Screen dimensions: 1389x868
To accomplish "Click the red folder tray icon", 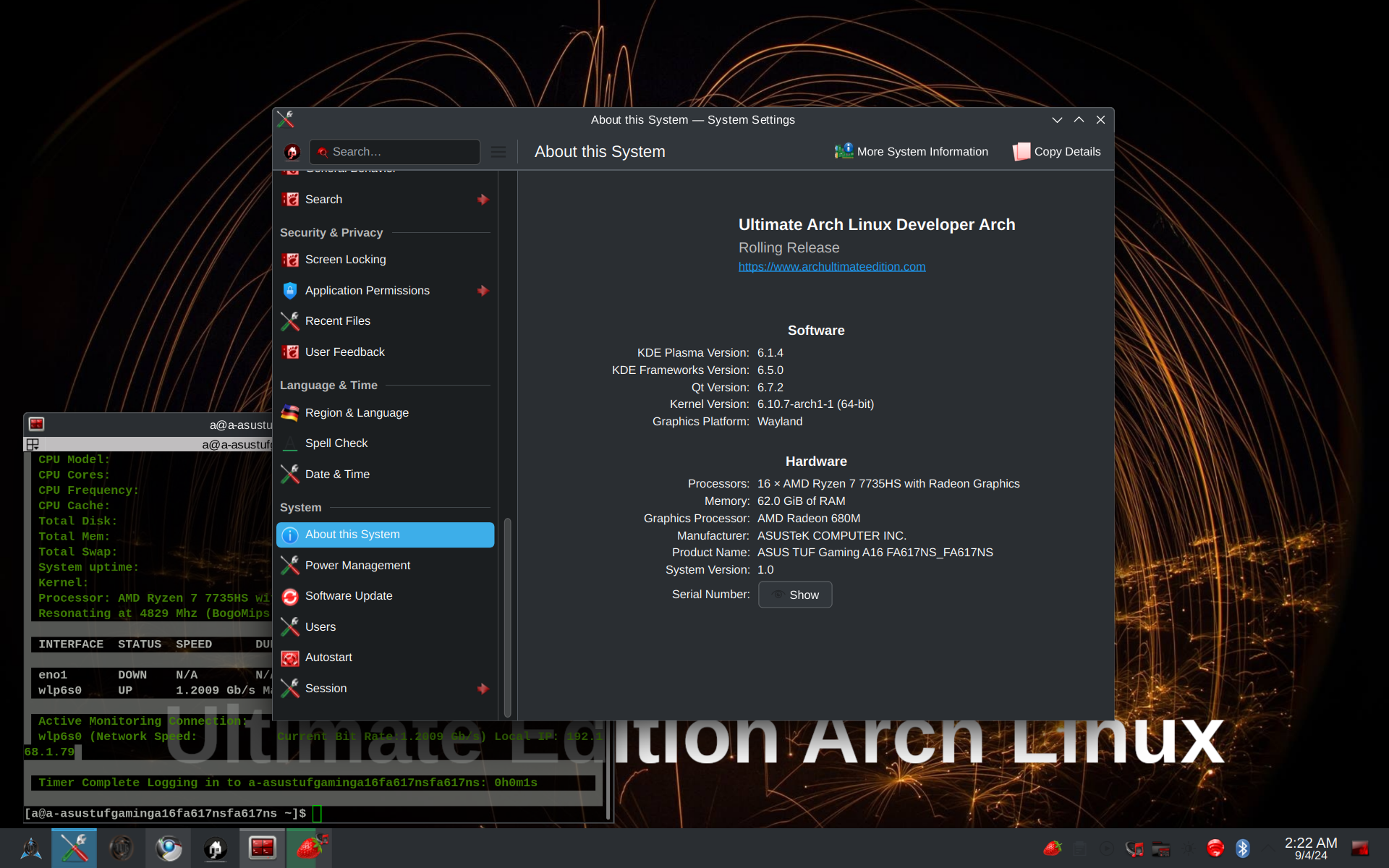I will click(x=1161, y=848).
